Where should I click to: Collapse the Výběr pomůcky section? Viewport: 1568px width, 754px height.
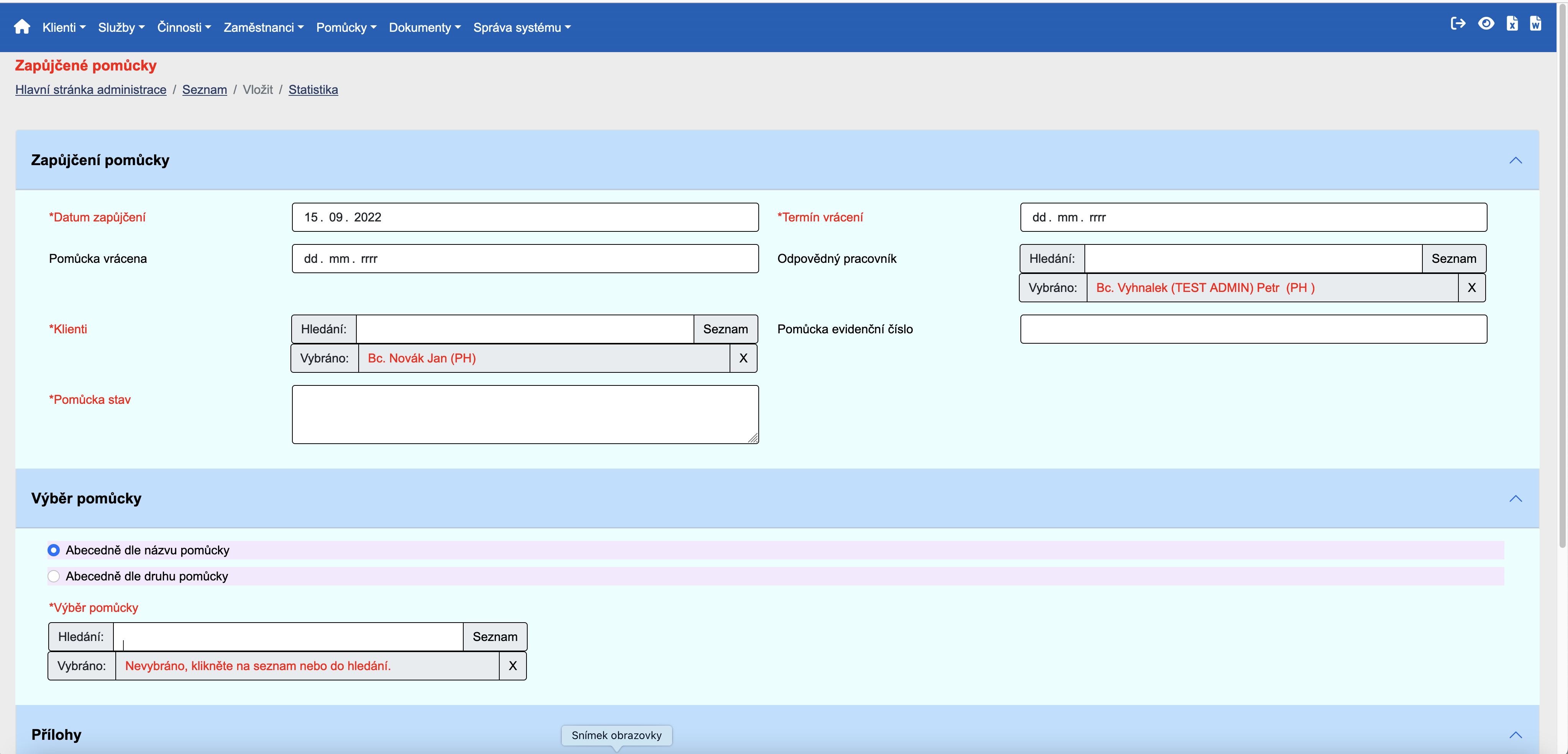[x=1515, y=499]
